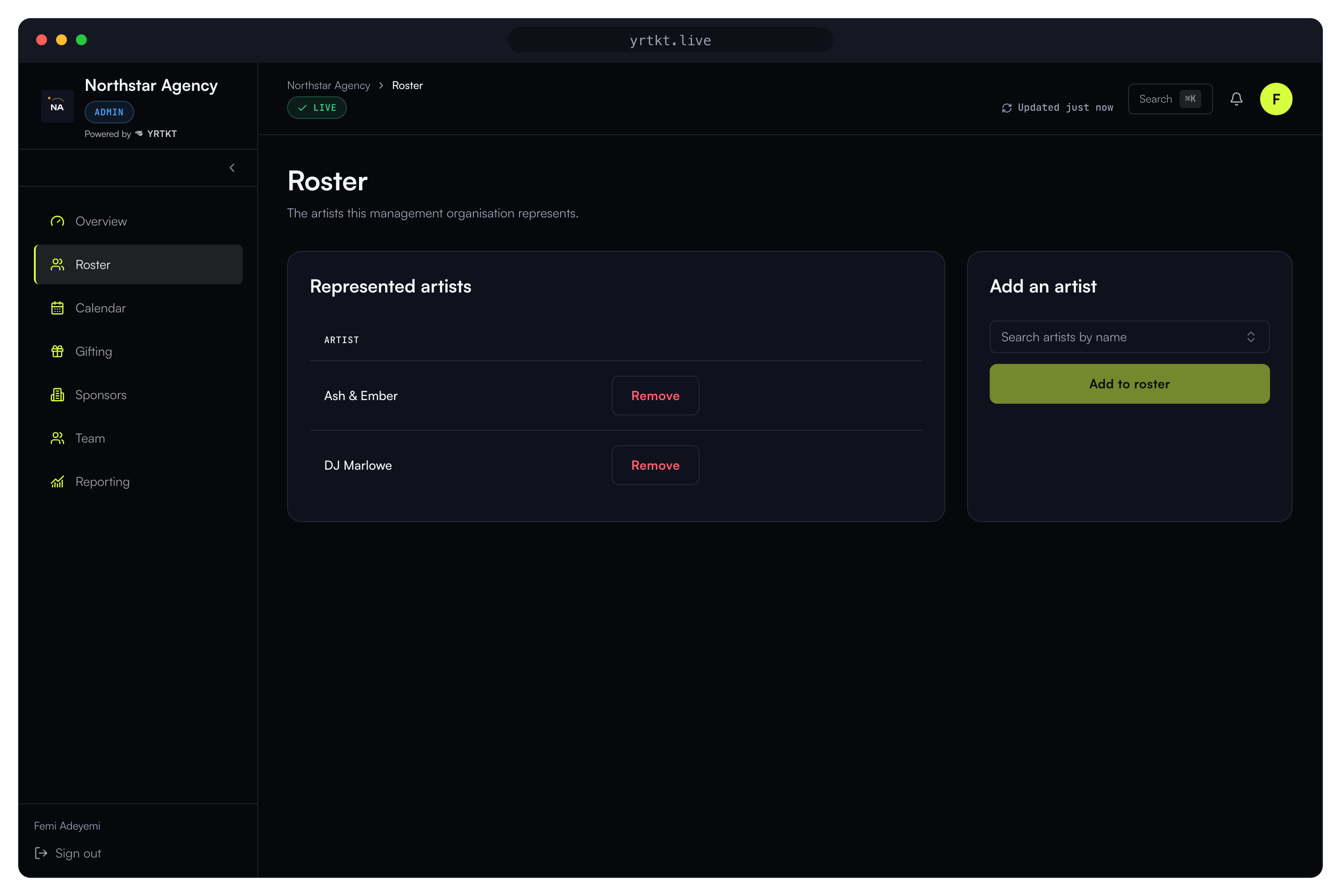
Task: Click the Overview gauge icon
Action: 57,221
